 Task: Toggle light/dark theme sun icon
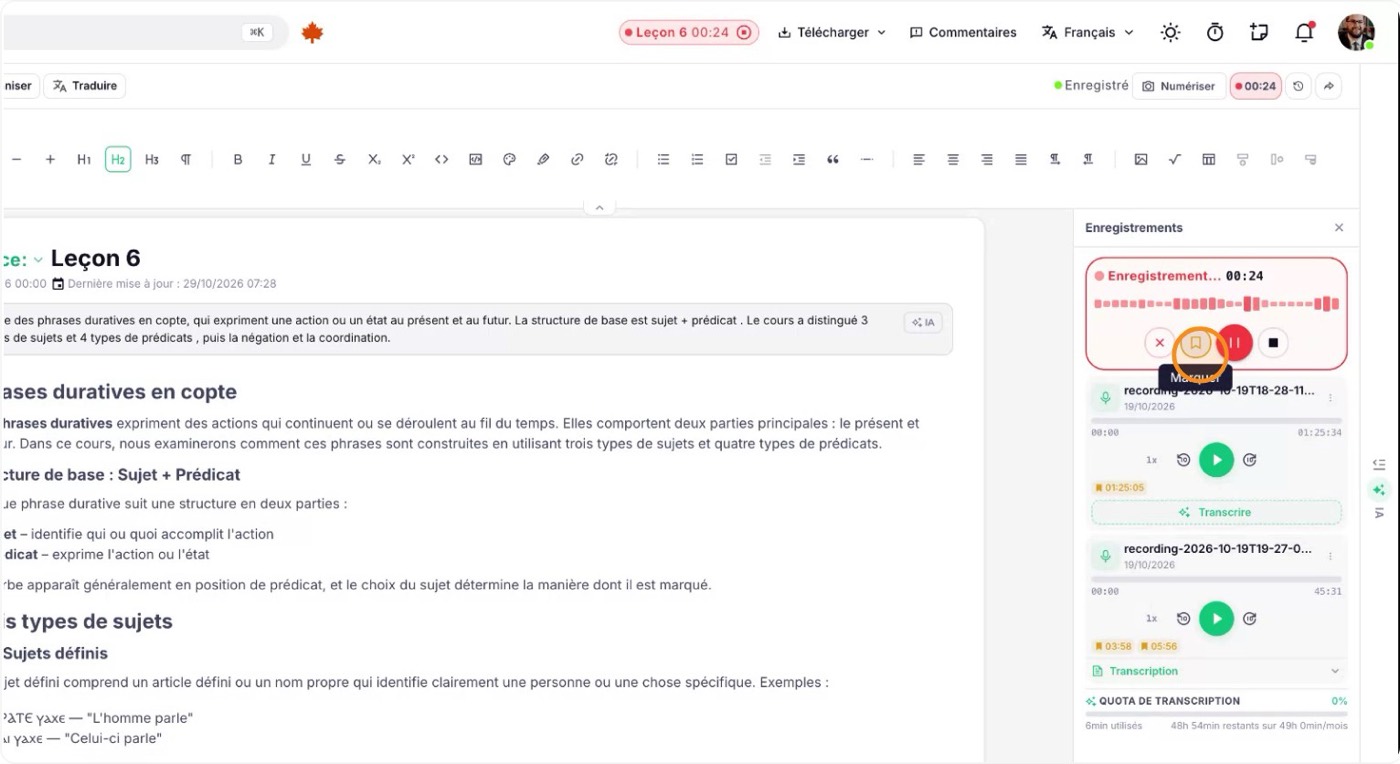(1170, 33)
